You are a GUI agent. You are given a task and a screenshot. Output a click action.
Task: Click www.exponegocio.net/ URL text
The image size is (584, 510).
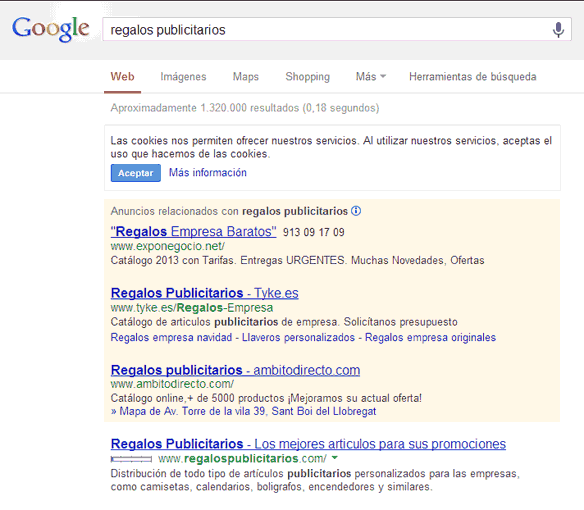(168, 246)
